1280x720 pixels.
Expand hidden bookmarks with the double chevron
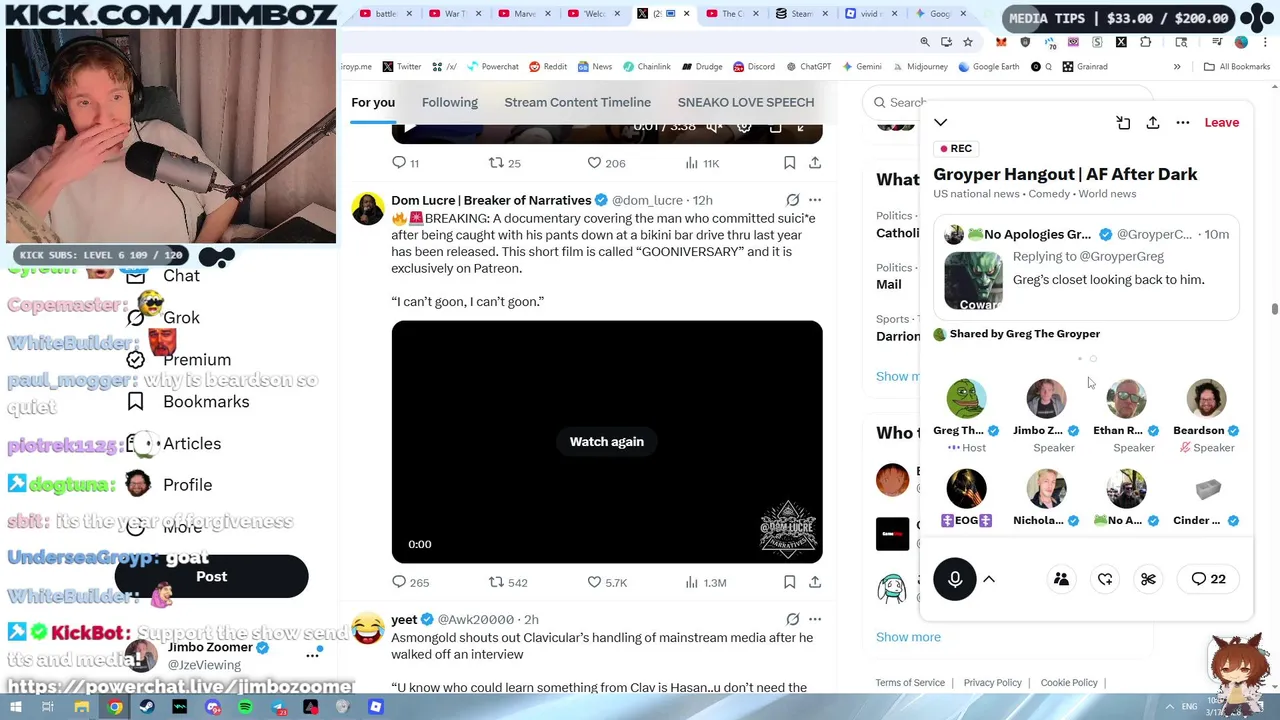[x=1177, y=67]
